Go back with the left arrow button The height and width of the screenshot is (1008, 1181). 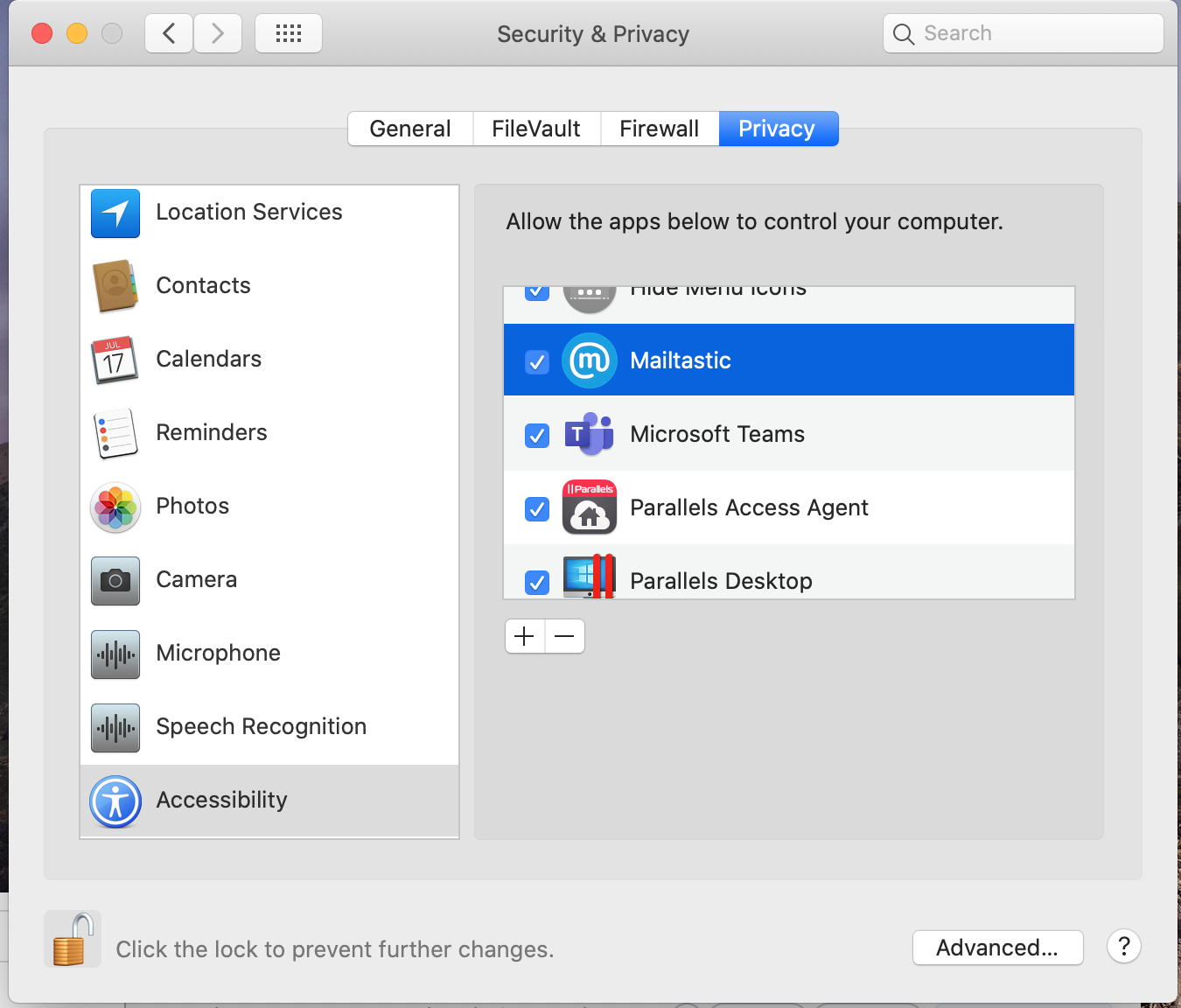(x=169, y=34)
